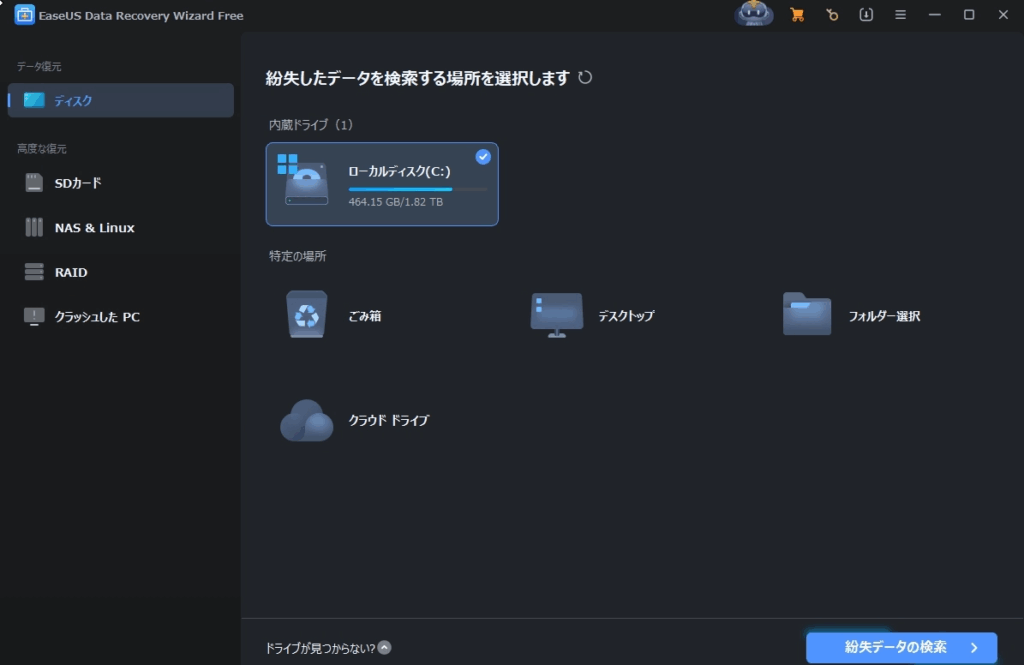This screenshot has width=1024, height=665.
Task: Open the hamburger menu in title bar
Action: pos(901,14)
